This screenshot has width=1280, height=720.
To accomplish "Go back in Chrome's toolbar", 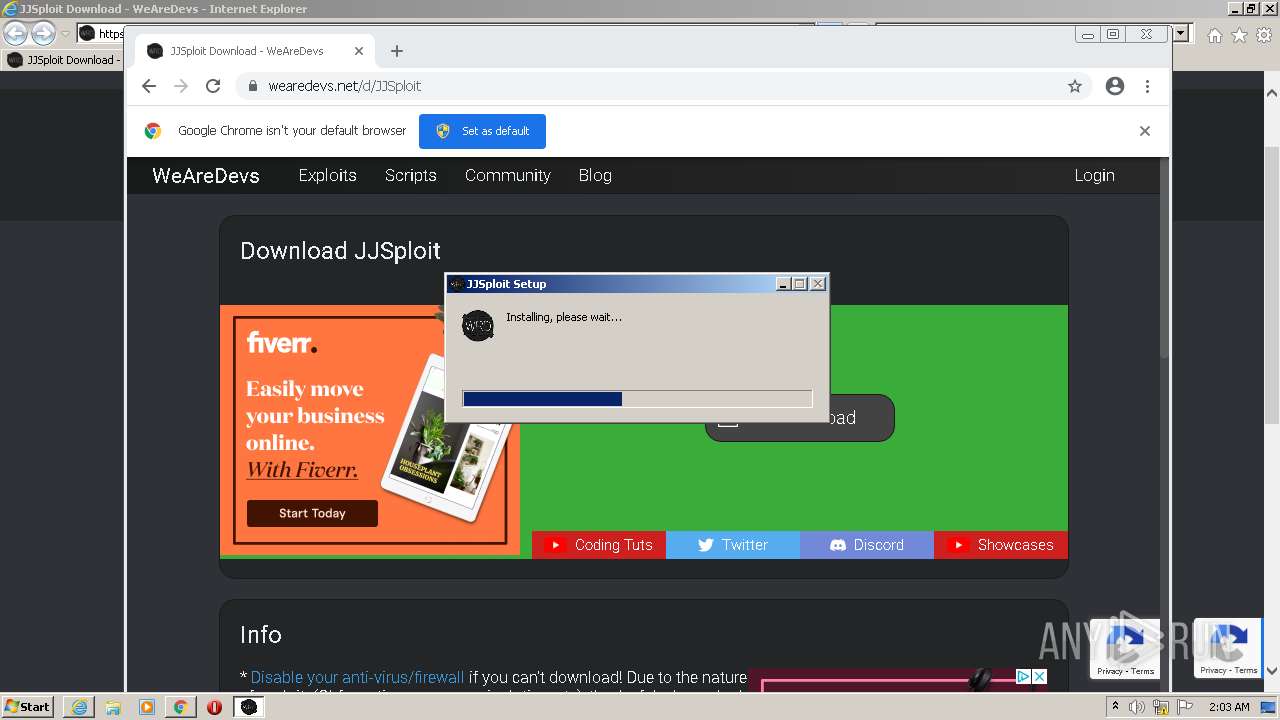I will click(149, 86).
